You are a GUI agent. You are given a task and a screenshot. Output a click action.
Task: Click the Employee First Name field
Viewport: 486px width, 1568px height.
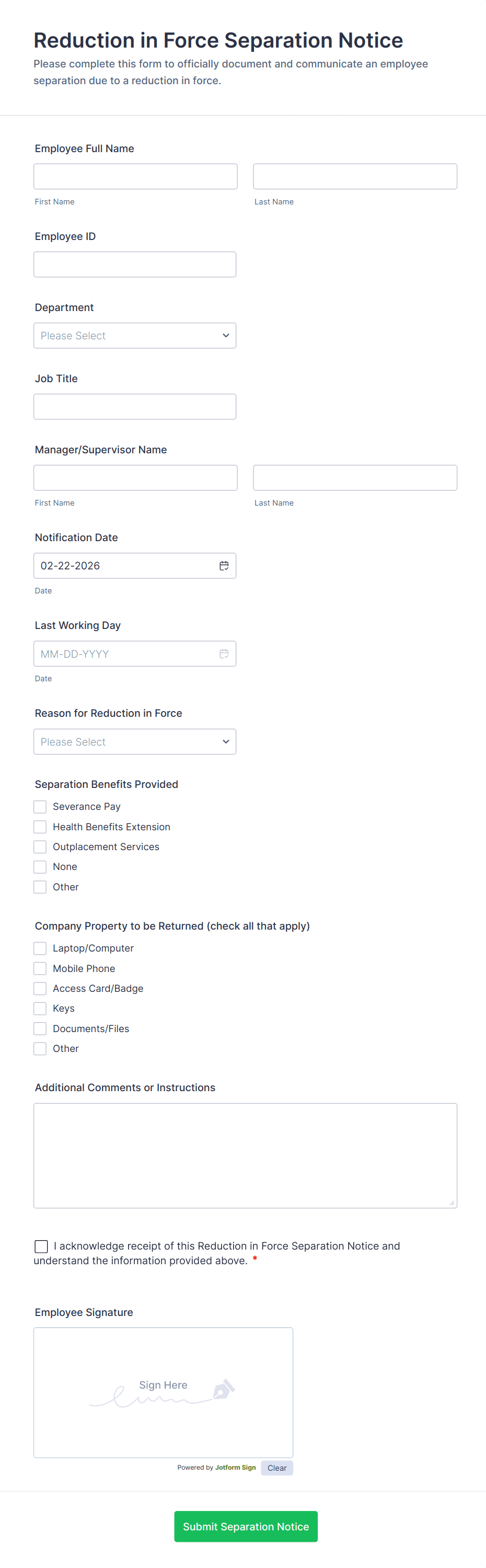tap(135, 177)
